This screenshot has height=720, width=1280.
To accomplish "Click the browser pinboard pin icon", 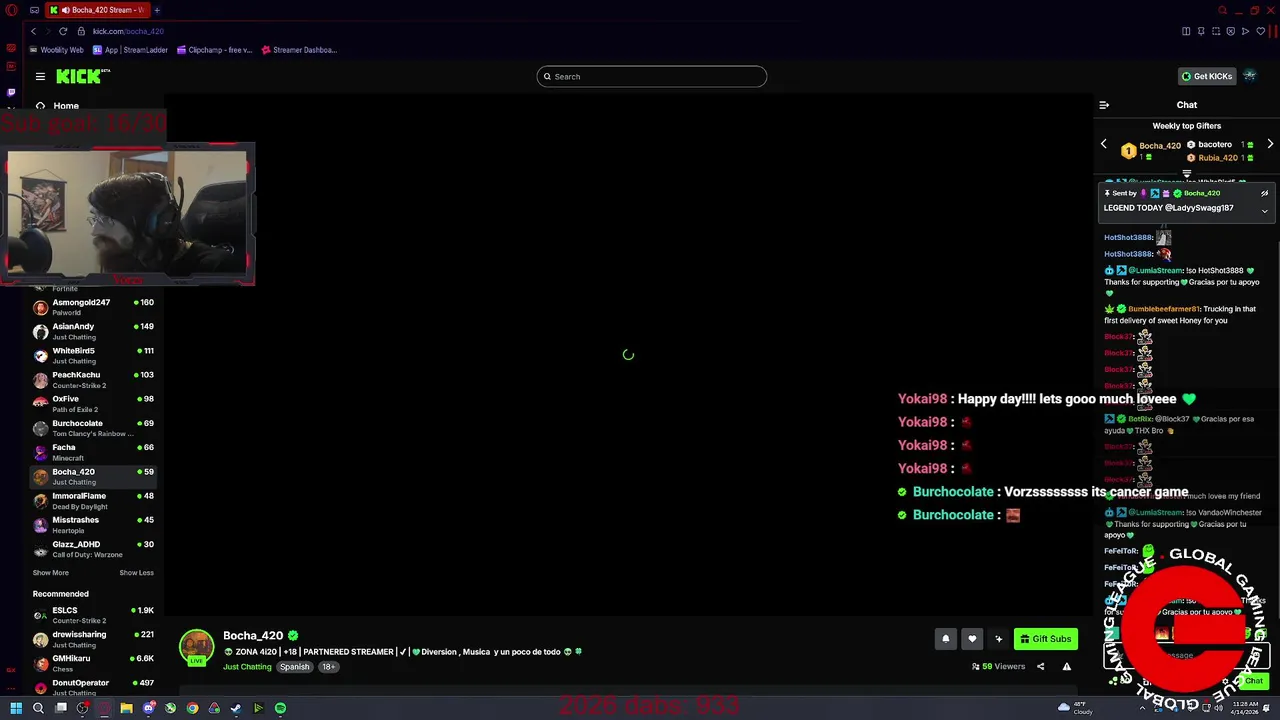I will [x=1201, y=31].
